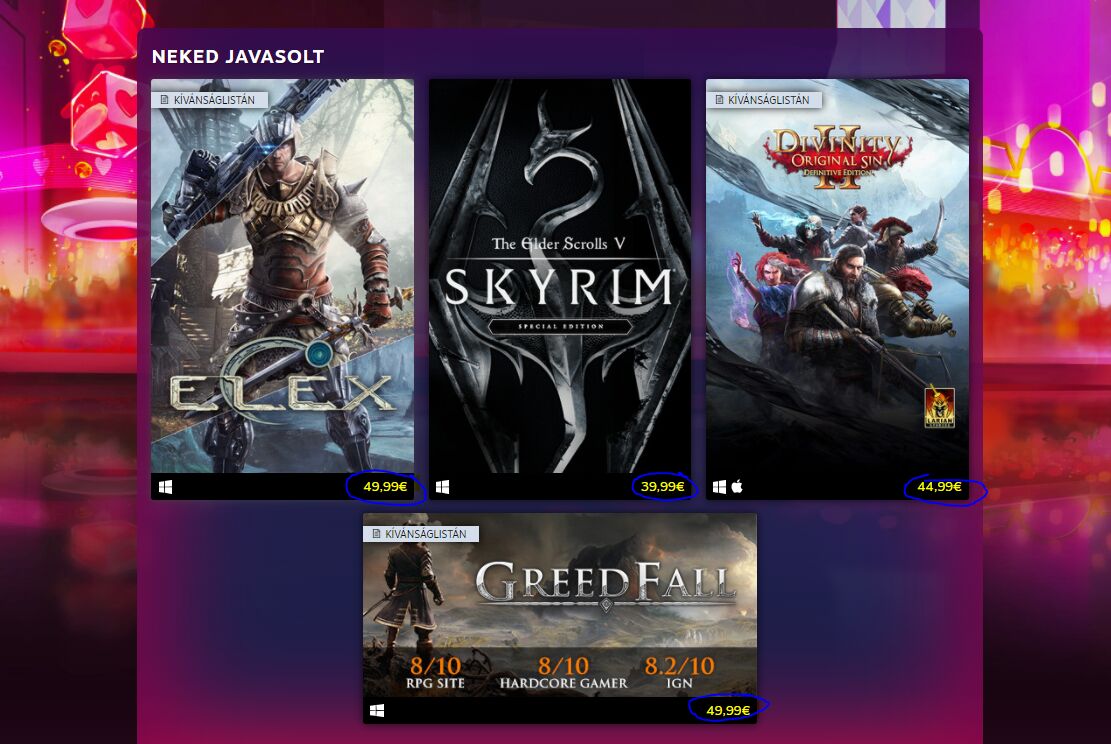Click the Divinity price 44,99€
The width and height of the screenshot is (1111, 744).
939,487
